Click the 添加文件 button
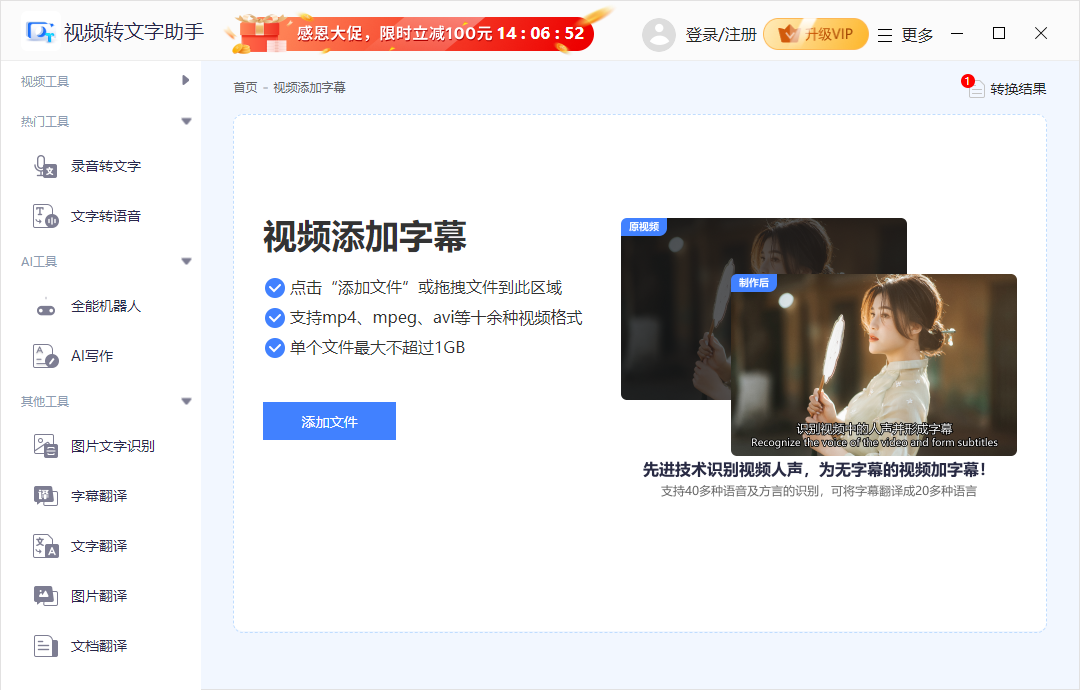Screen dimensions: 1080x690 (x=329, y=421)
